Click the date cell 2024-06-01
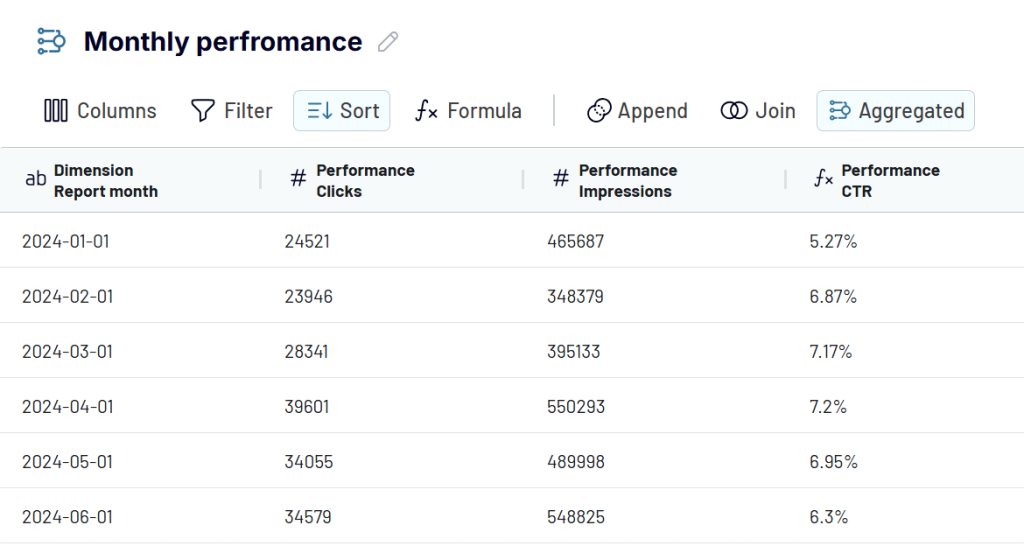Viewport: 1024px width, 546px height. 67,517
